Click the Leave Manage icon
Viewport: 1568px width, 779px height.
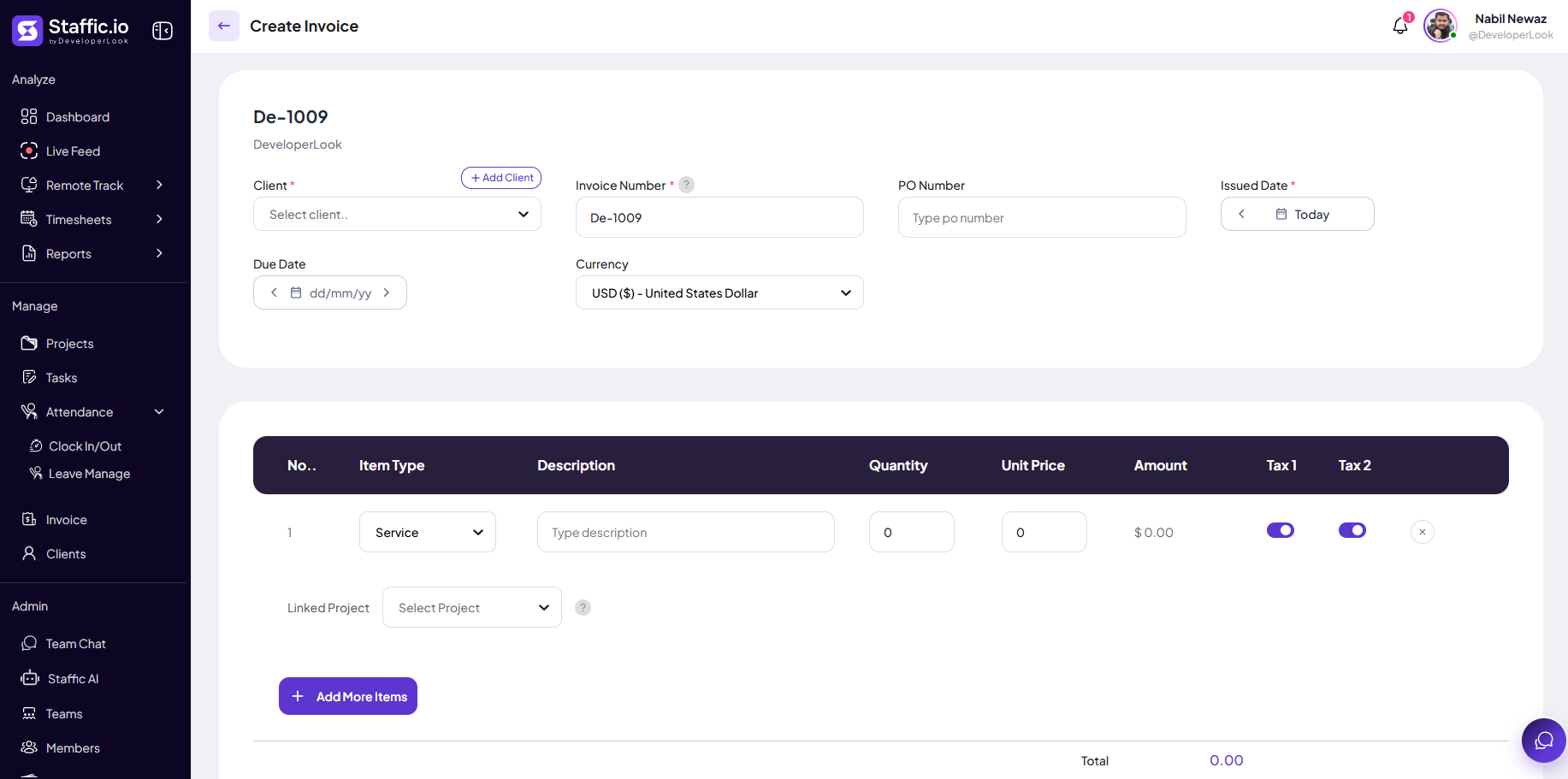point(36,473)
